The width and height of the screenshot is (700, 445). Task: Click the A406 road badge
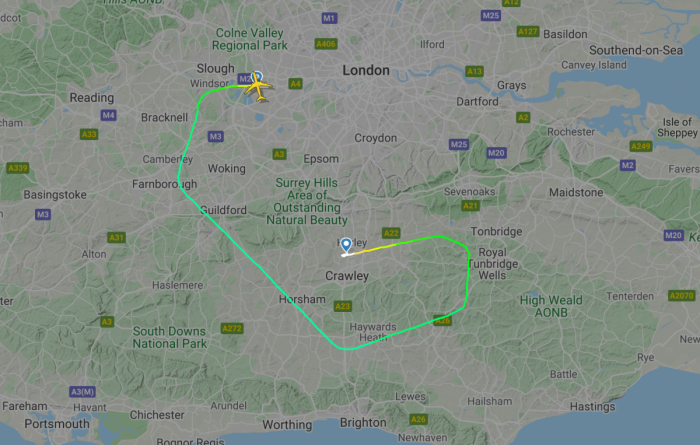pos(326,44)
